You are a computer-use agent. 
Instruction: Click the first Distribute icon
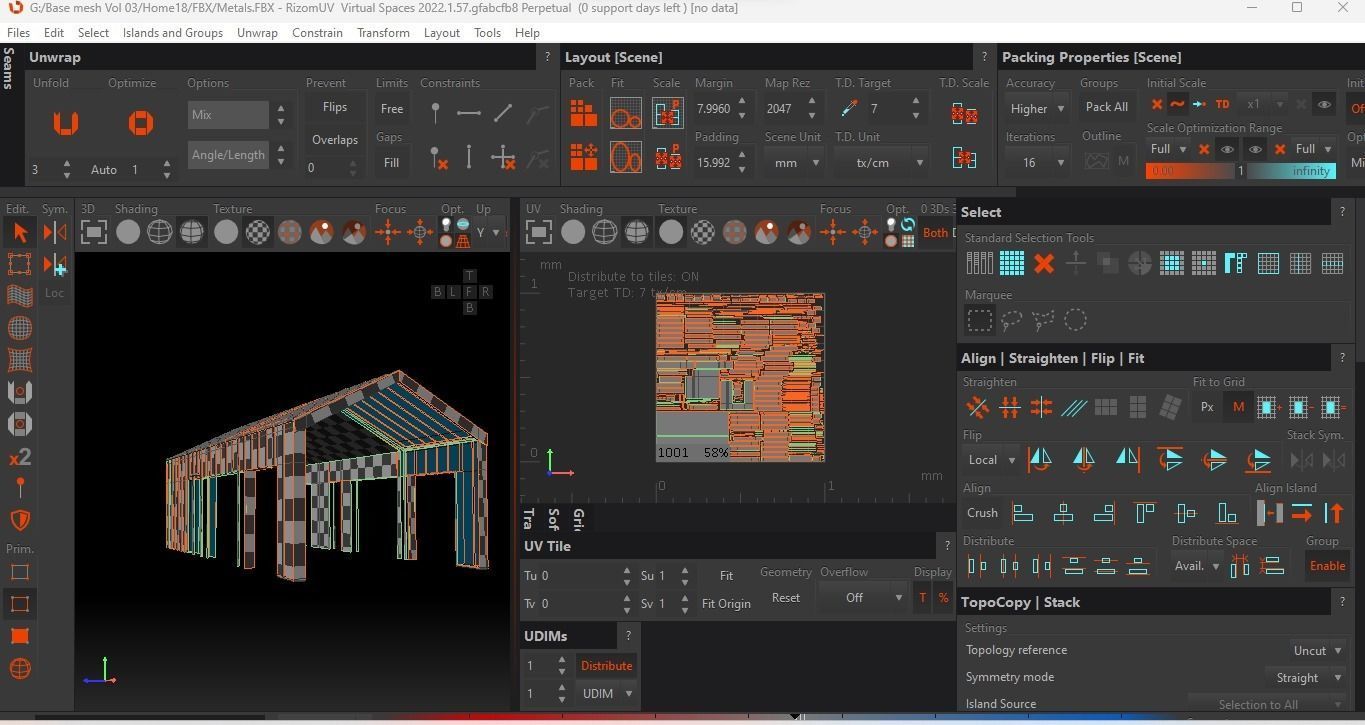click(x=977, y=566)
